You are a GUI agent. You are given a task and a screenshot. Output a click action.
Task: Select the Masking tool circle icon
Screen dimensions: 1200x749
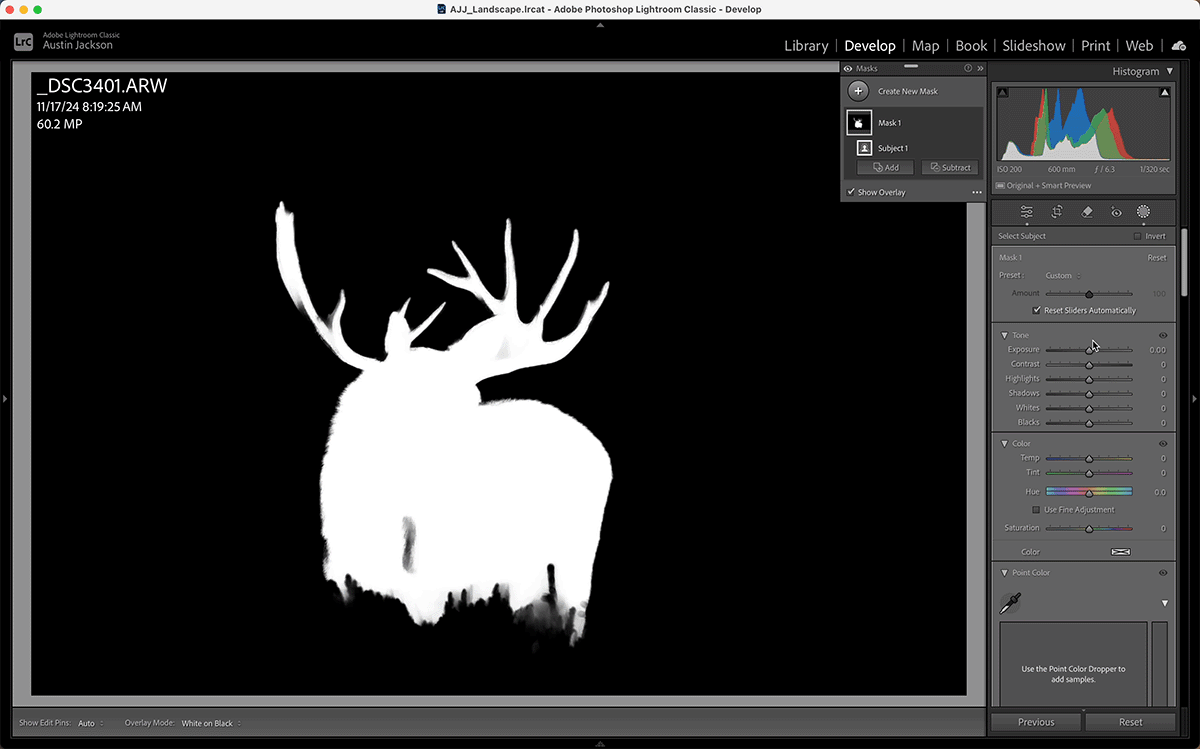(x=1143, y=212)
